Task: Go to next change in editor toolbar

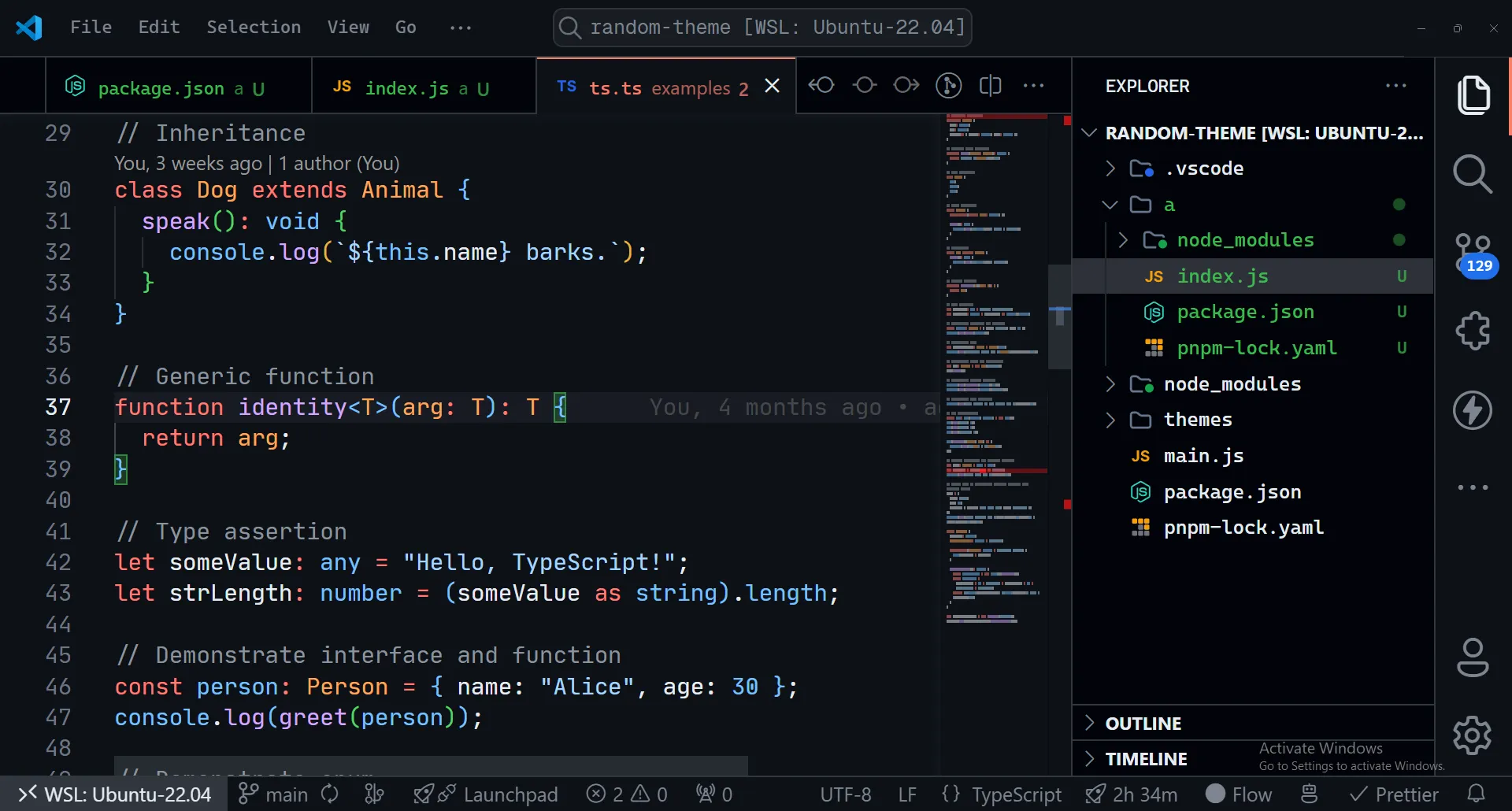Action: point(906,85)
